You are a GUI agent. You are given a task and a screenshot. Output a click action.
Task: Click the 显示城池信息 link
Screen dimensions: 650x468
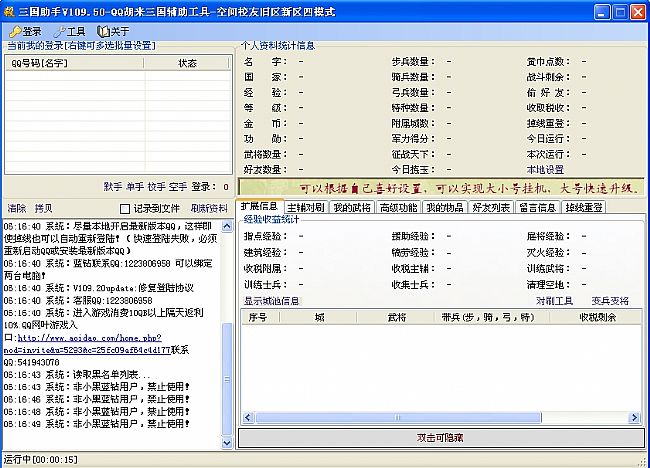point(272,301)
